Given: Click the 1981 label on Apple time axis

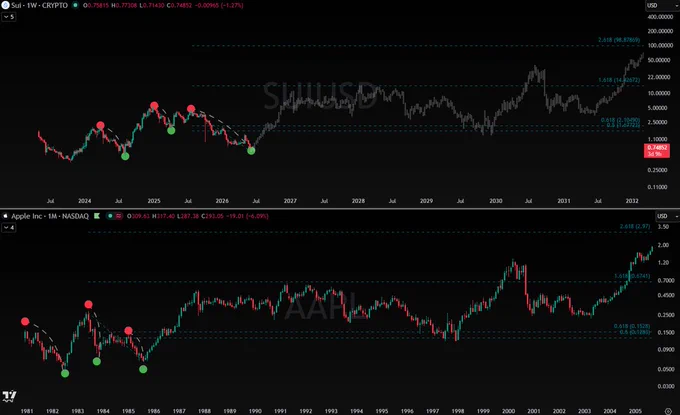Looking at the screenshot, I should [x=27, y=411].
